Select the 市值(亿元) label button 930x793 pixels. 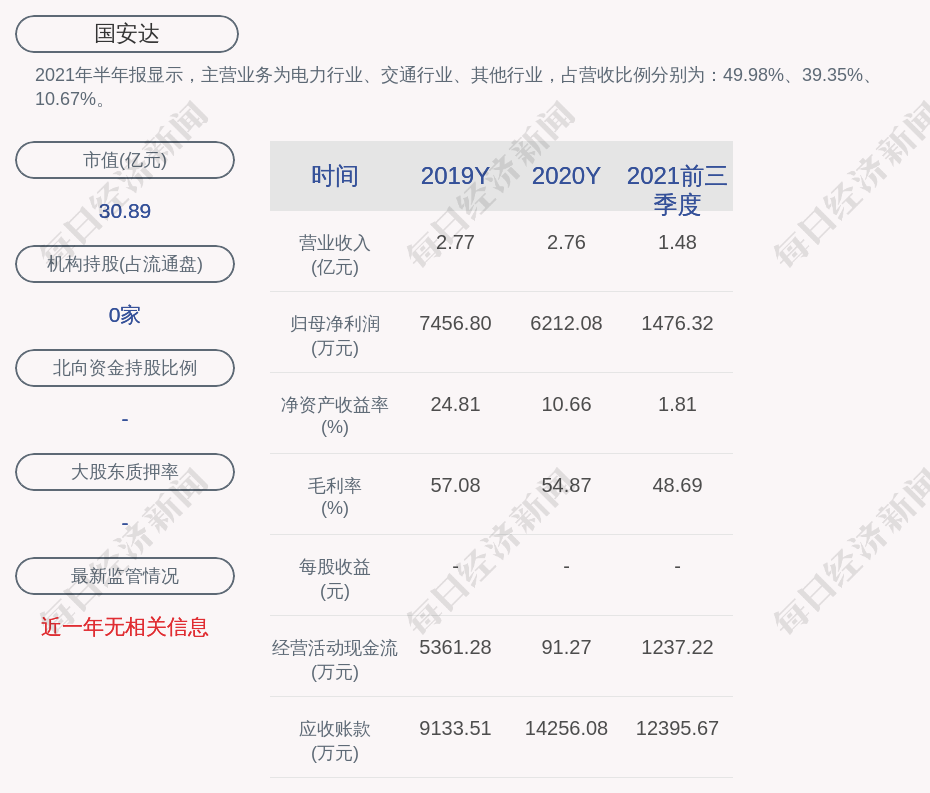125,160
